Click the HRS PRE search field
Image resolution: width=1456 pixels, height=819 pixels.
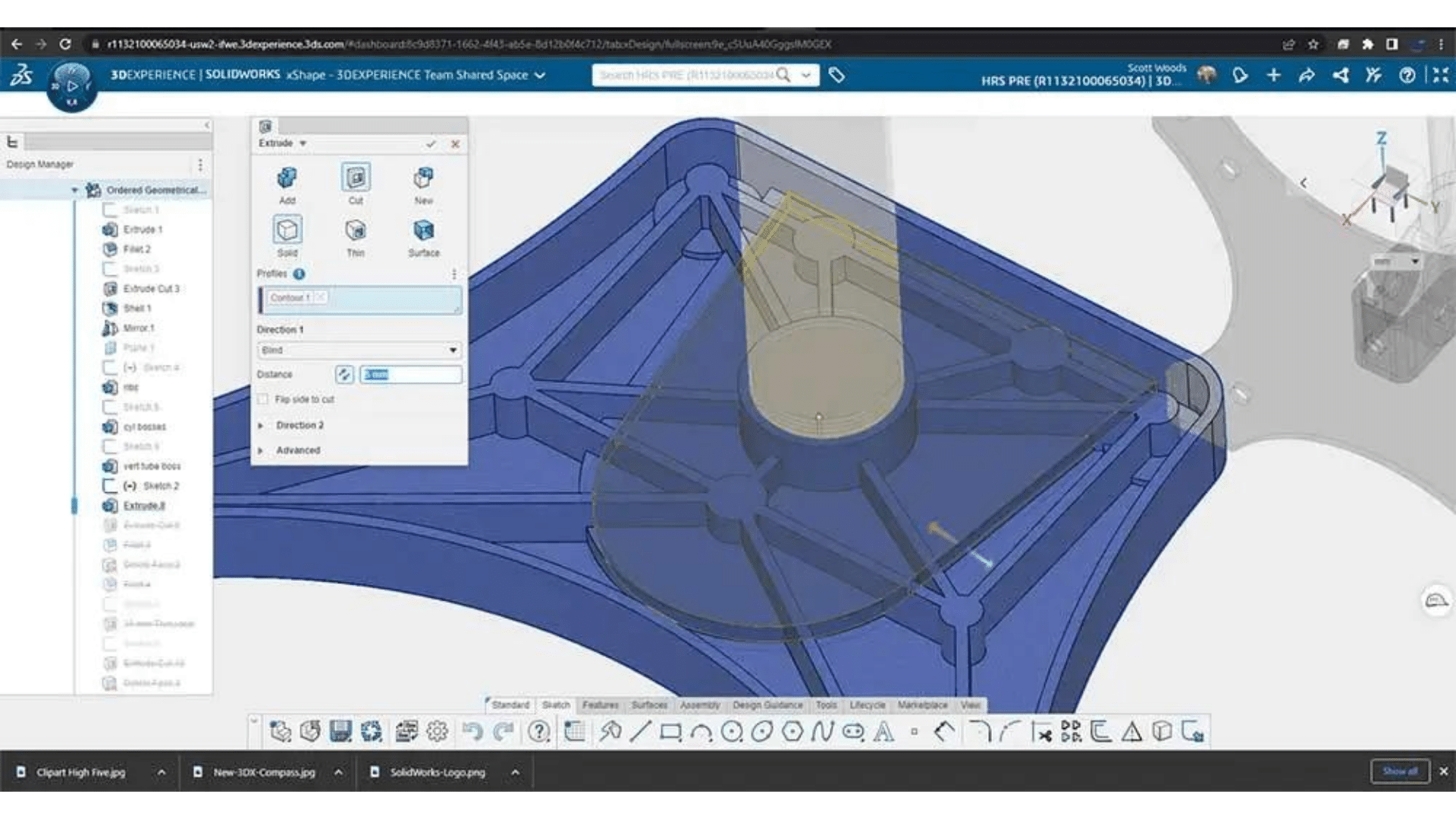click(x=686, y=75)
